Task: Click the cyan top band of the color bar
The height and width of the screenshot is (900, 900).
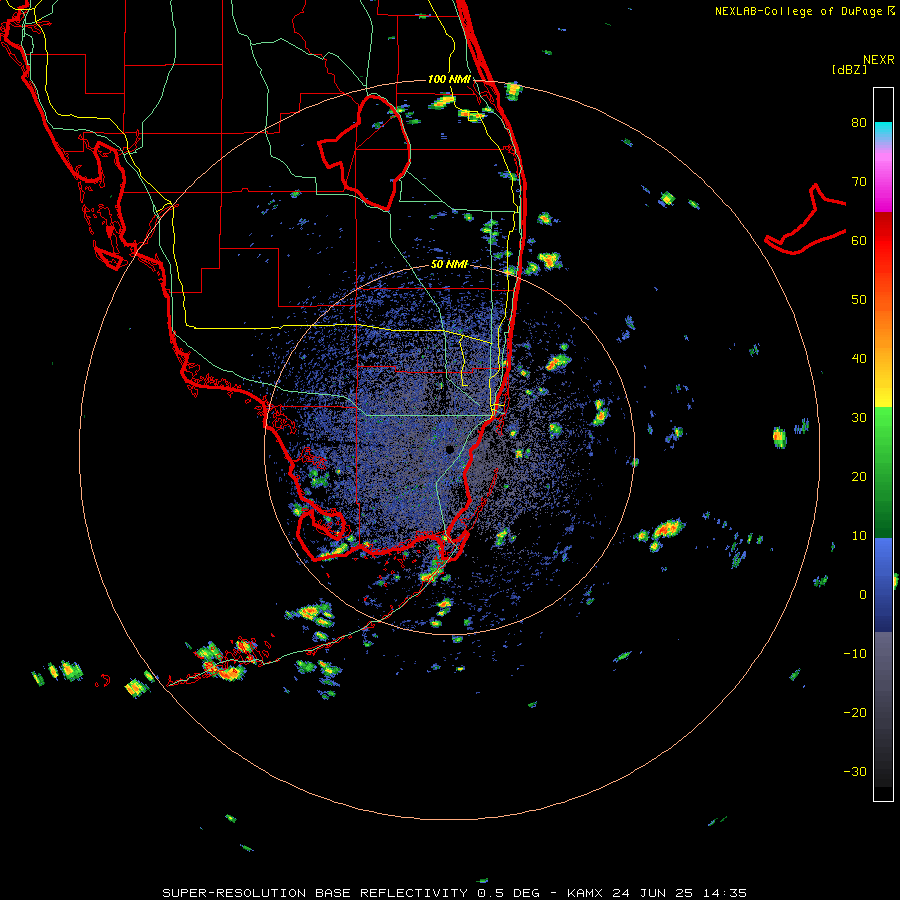Action: pos(883,131)
